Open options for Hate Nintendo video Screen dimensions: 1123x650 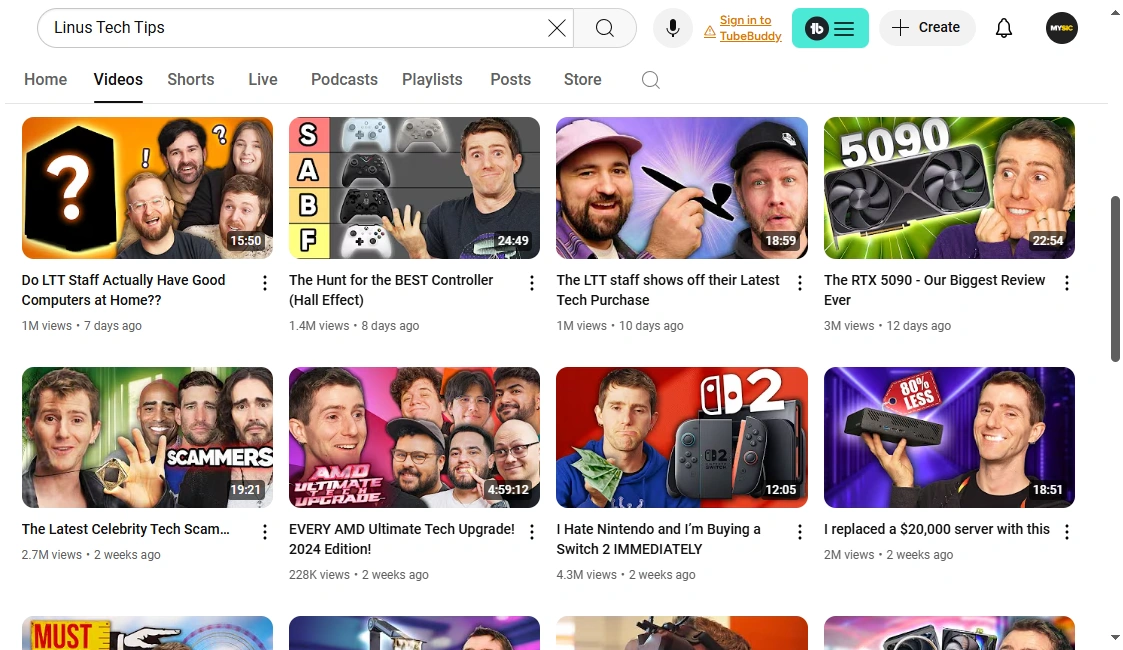point(800,532)
